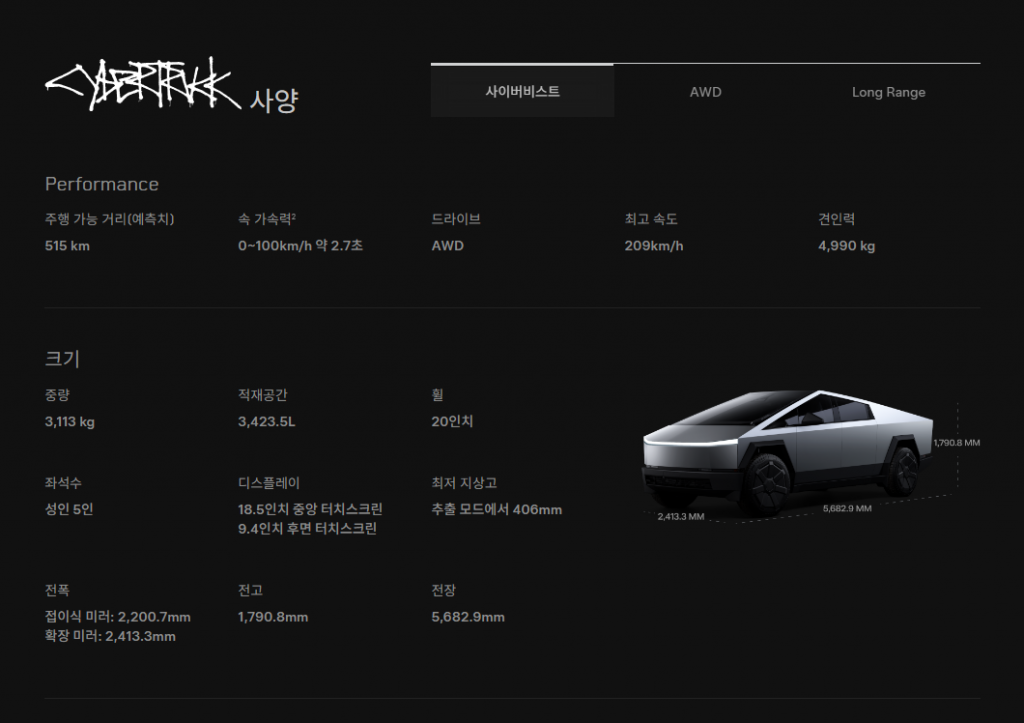Click the 3,423.5L cargo space value
This screenshot has width=1024, height=723.
click(266, 422)
